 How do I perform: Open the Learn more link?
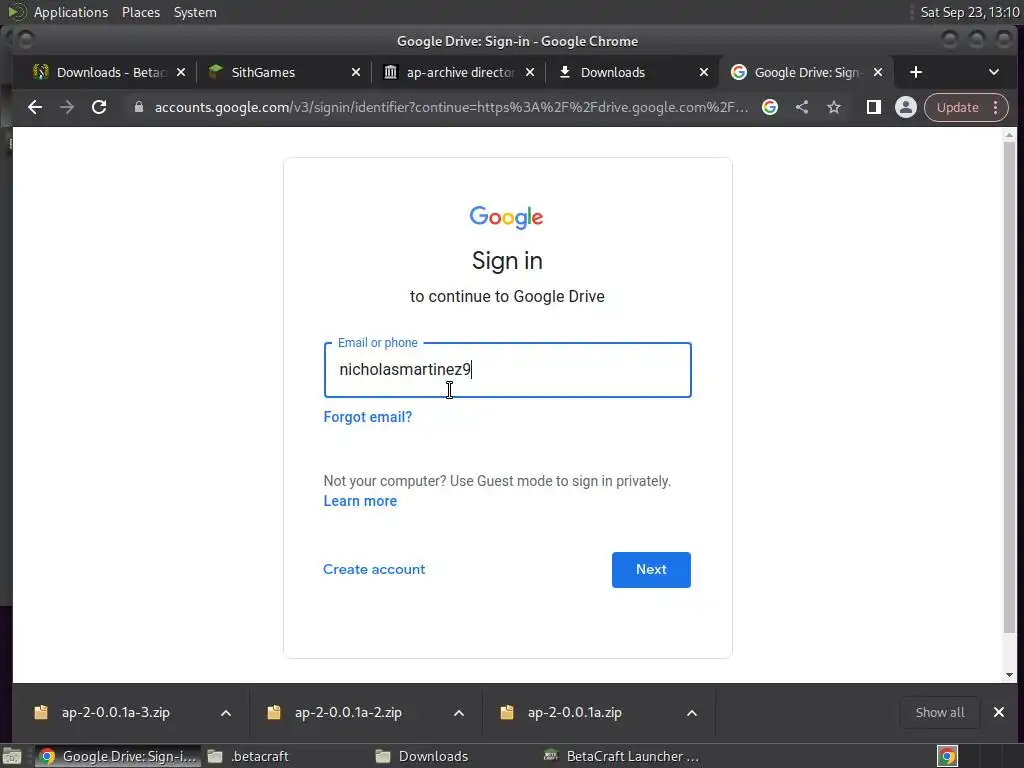tap(360, 501)
